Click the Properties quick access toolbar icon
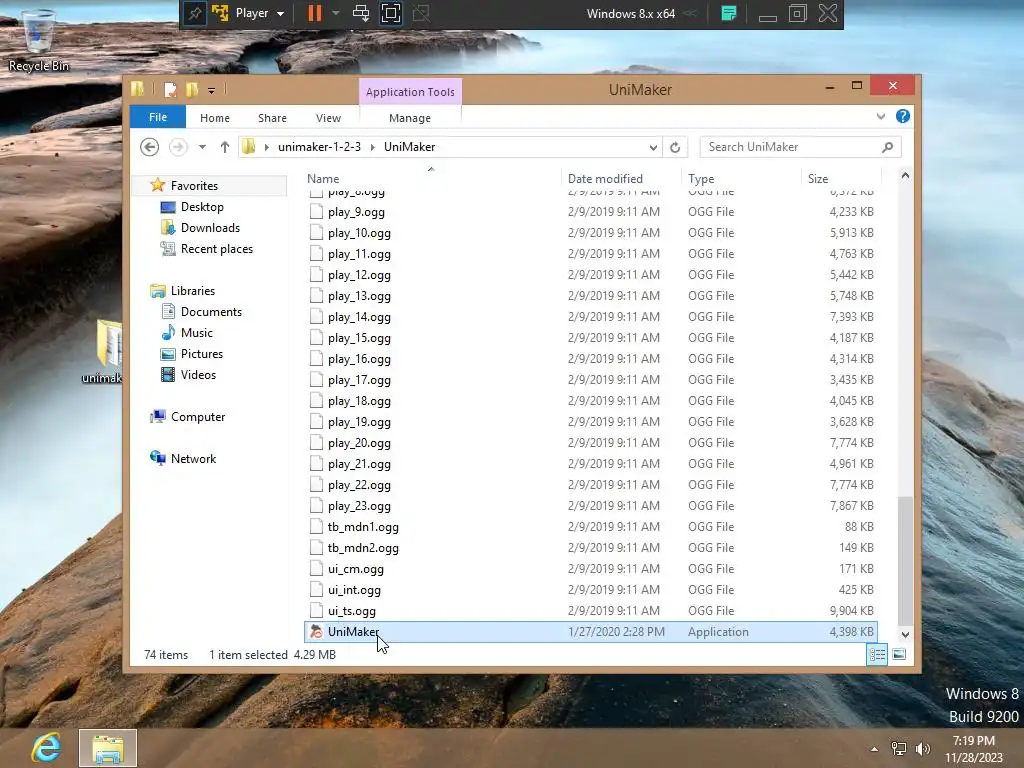 click(170, 89)
